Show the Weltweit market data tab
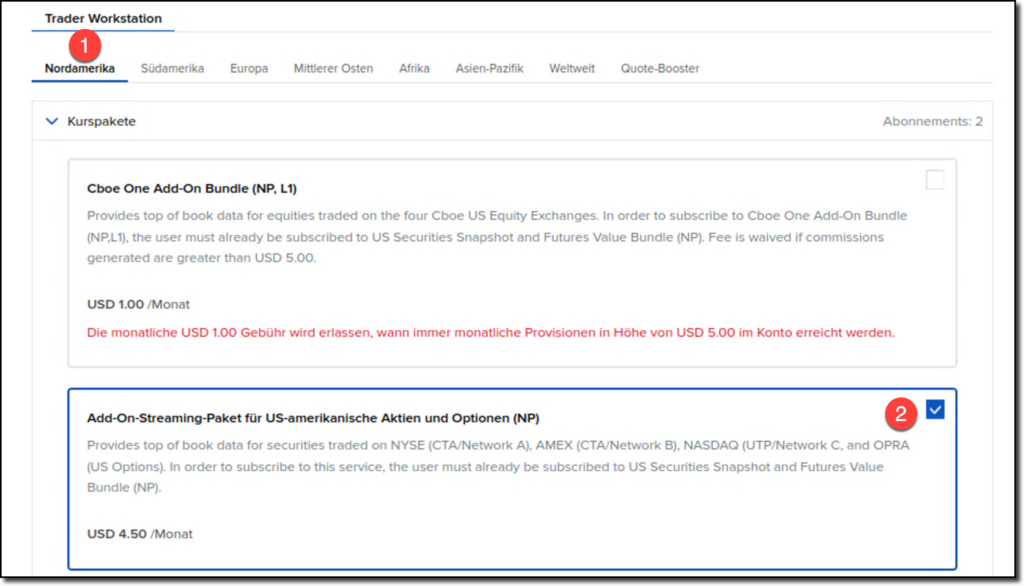 572,69
